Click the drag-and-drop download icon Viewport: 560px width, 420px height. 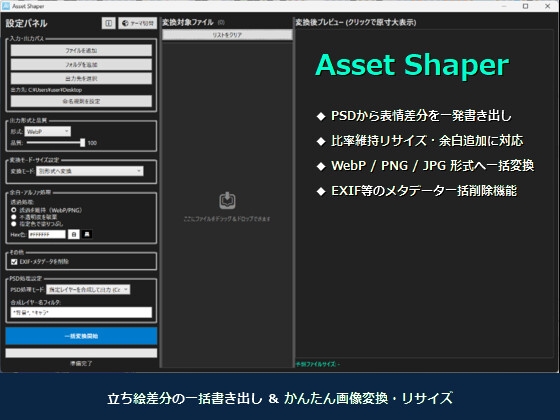[x=227, y=201]
